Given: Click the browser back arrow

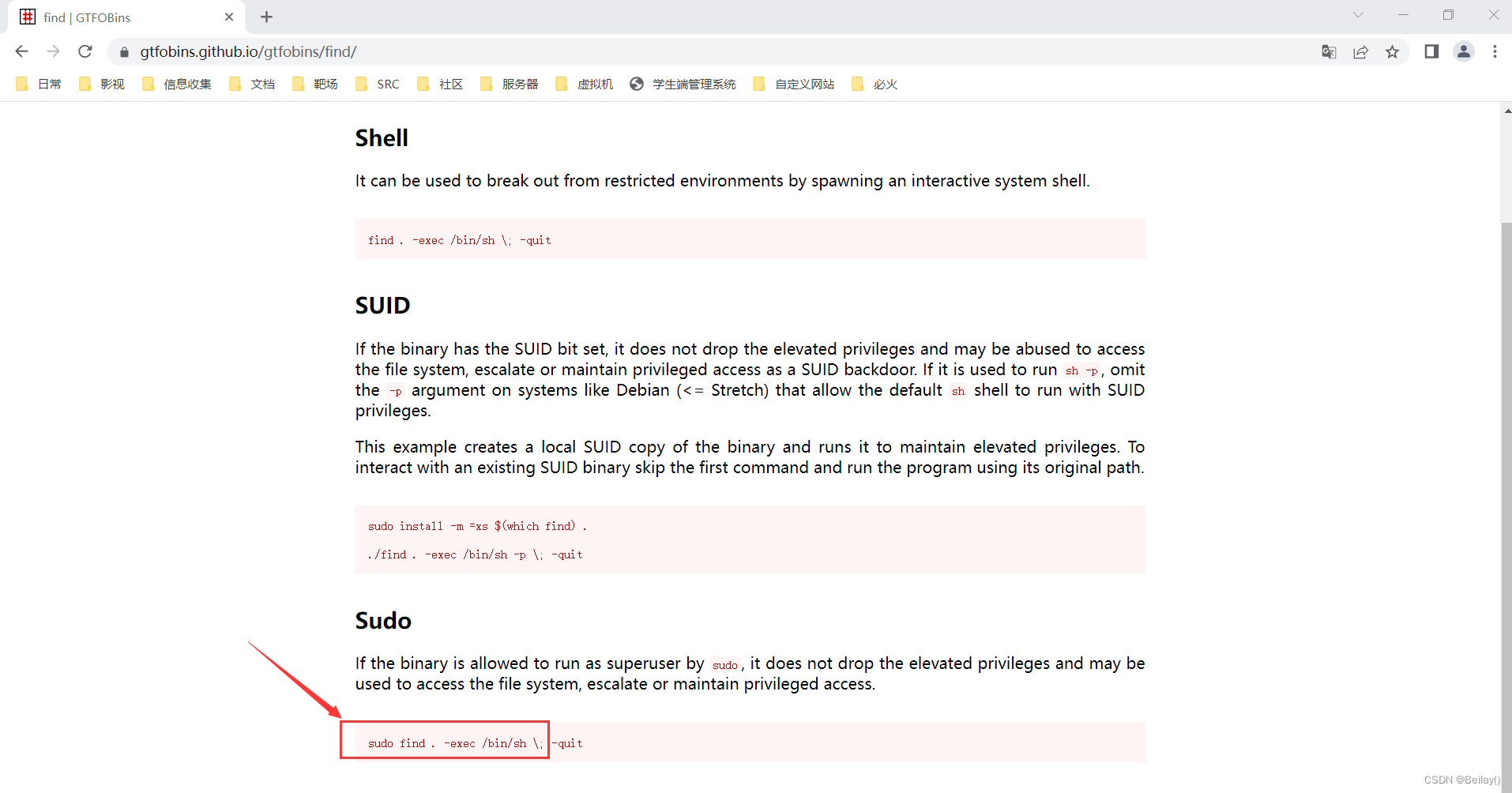Looking at the screenshot, I should 21,51.
